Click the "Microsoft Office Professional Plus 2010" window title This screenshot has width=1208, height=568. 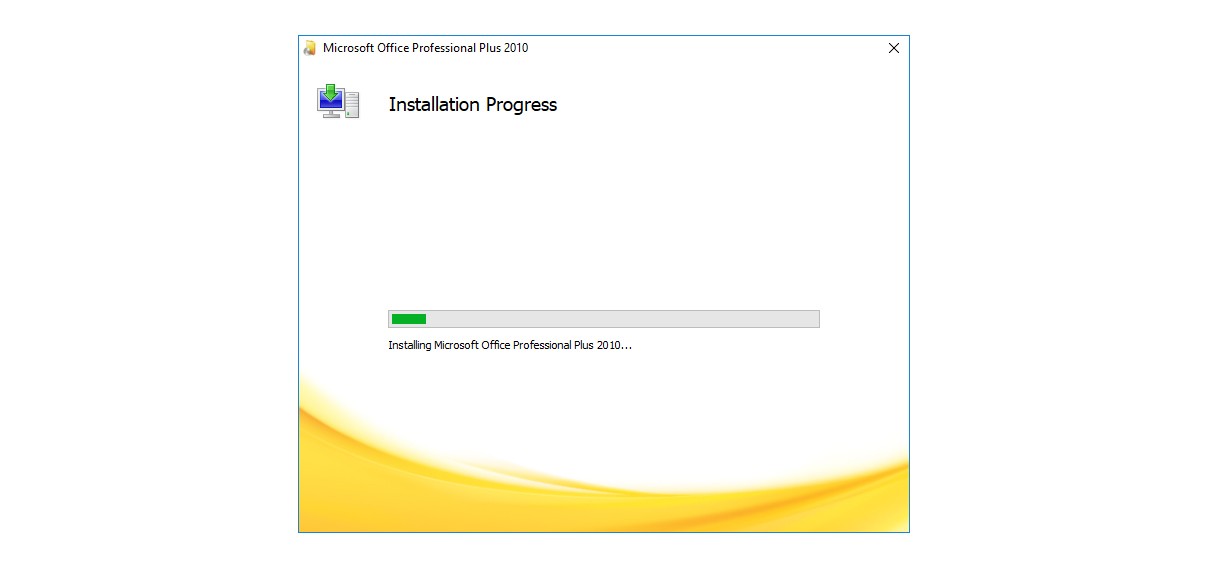tap(426, 48)
